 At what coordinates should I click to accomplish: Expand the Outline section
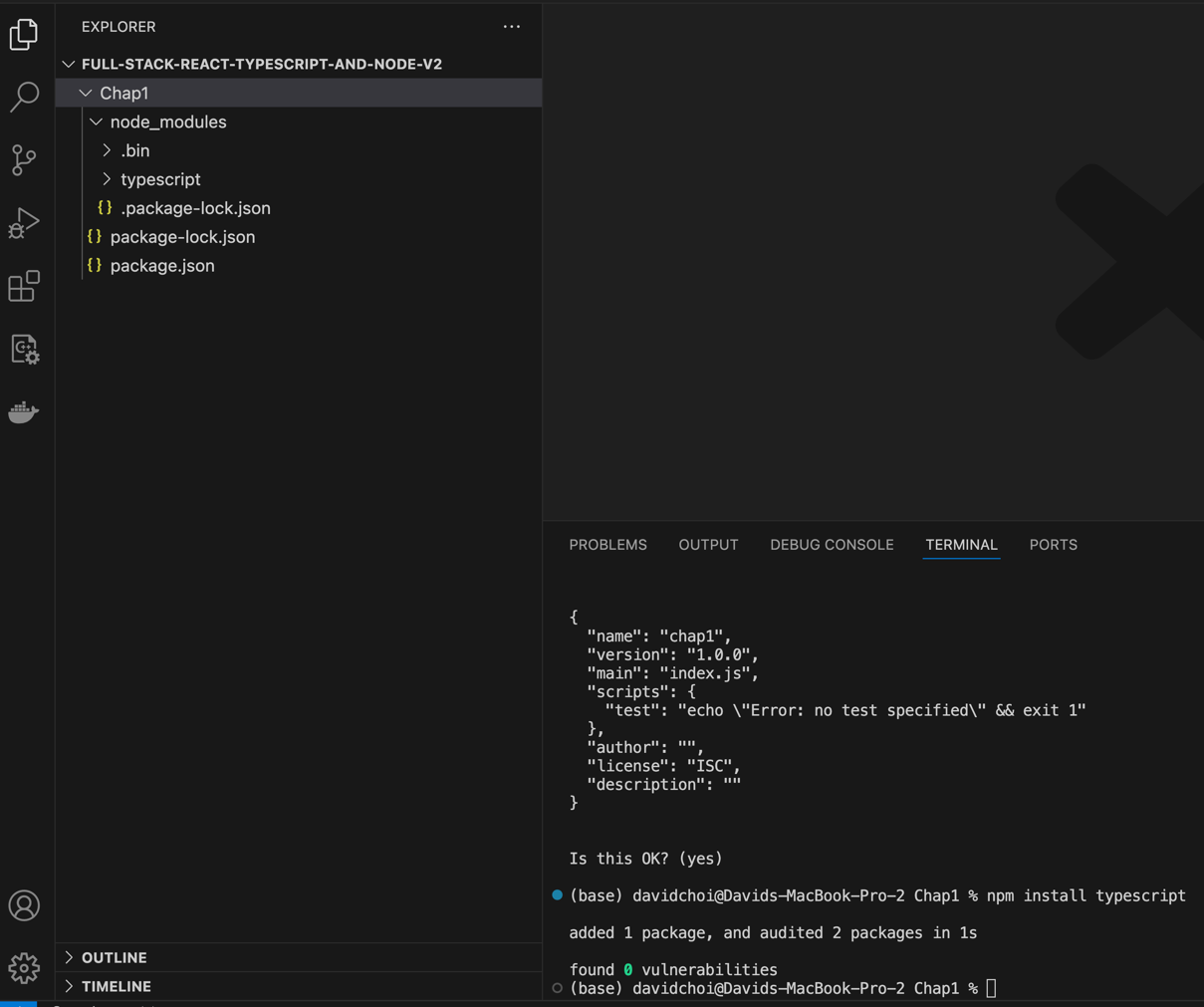coord(114,957)
